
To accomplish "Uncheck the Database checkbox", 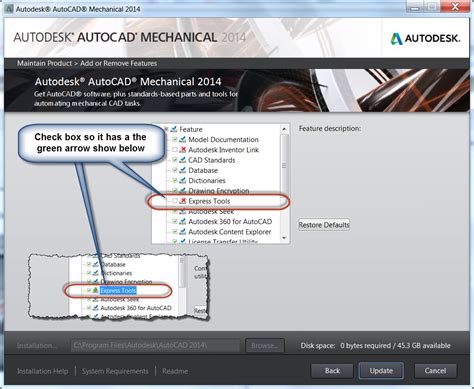I will click(175, 170).
